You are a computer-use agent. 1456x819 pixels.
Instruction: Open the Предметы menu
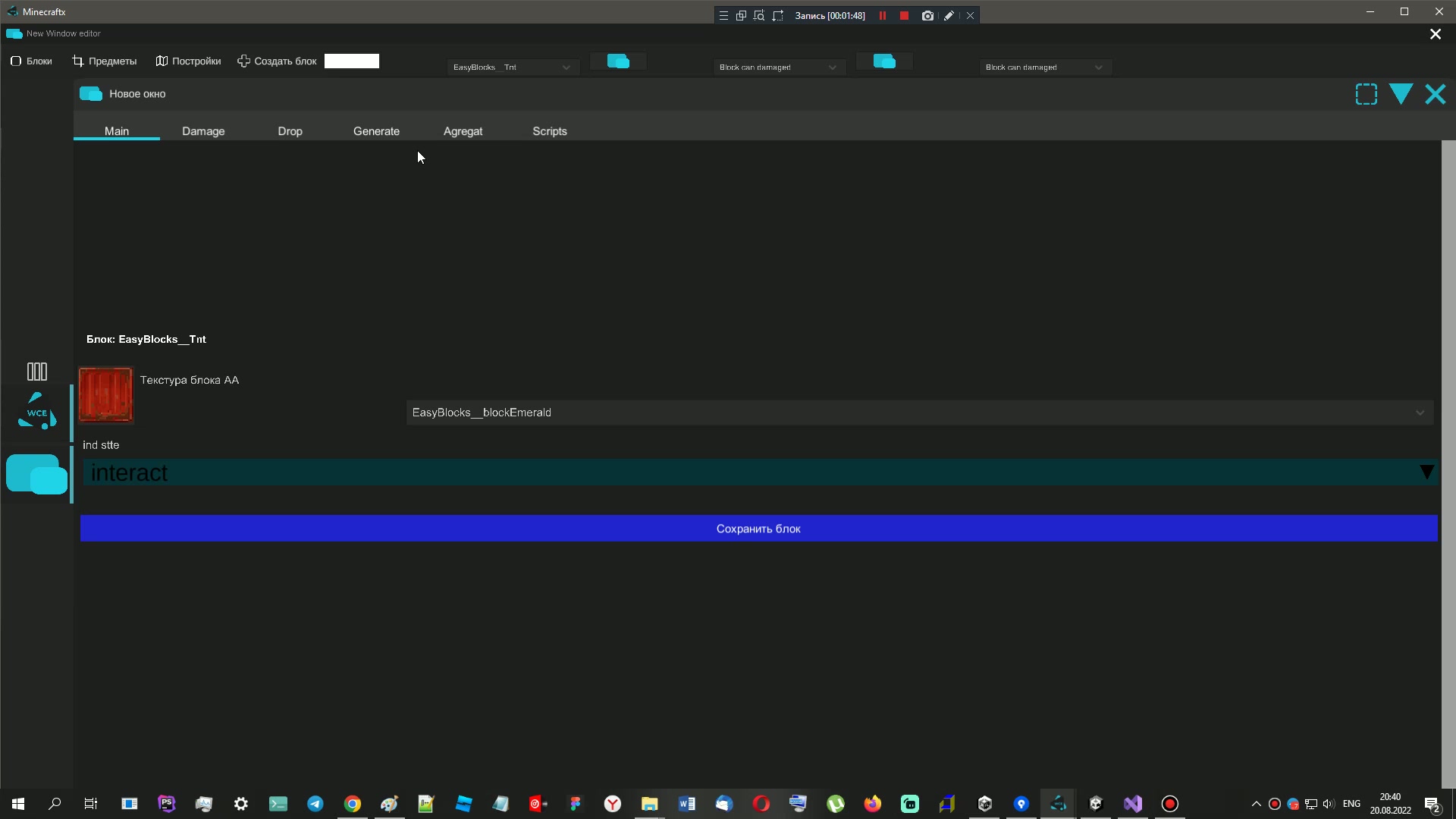(104, 61)
